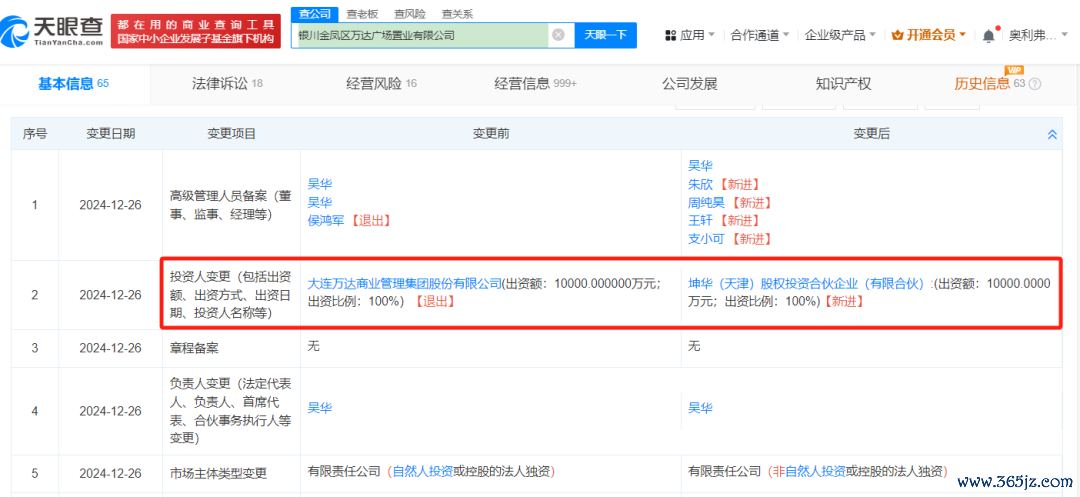Click 吴华 in row 4's 变更前 column
This screenshot has width=1080, height=497.
[320, 408]
